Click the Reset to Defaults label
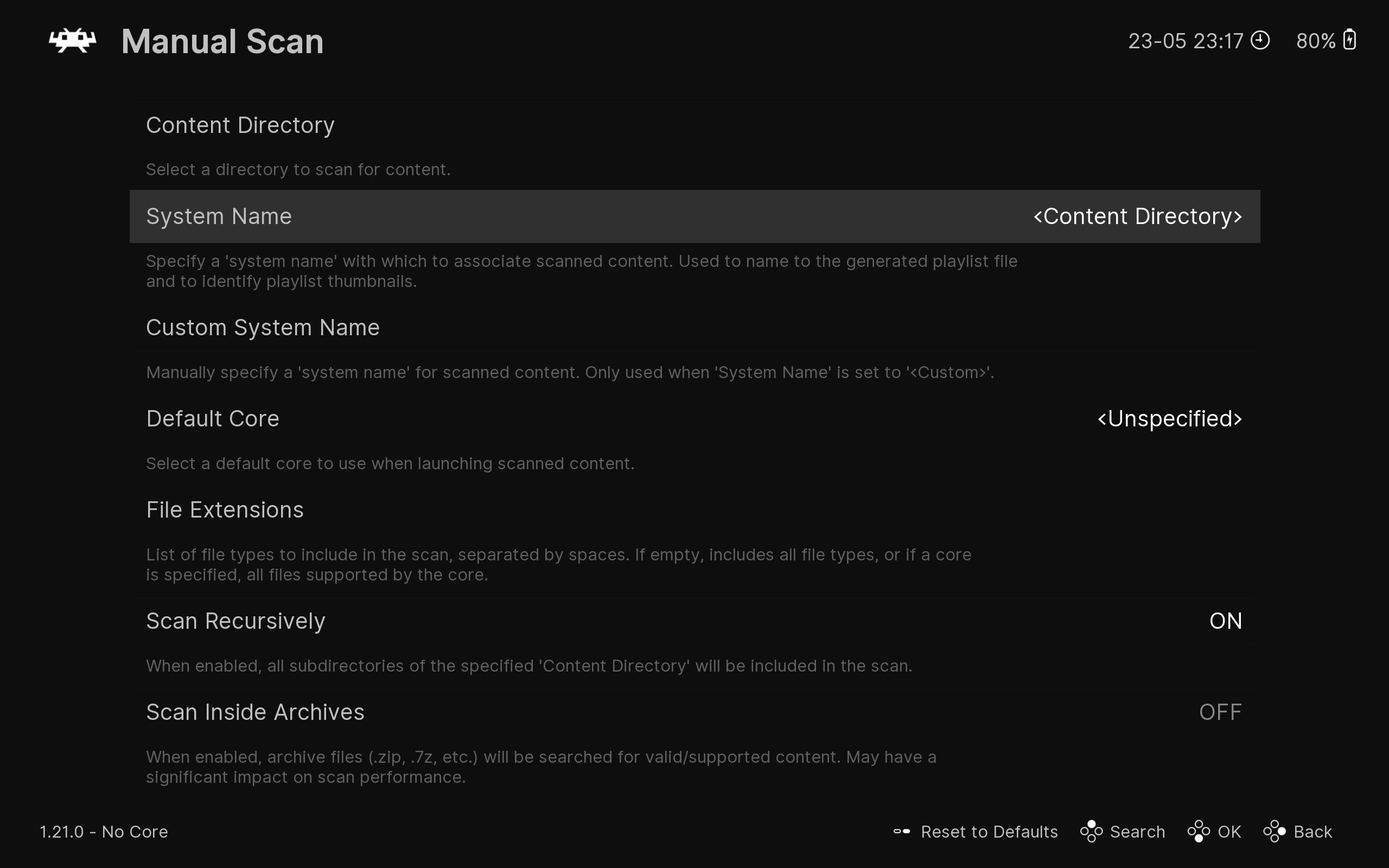The width and height of the screenshot is (1389, 868). 989,831
